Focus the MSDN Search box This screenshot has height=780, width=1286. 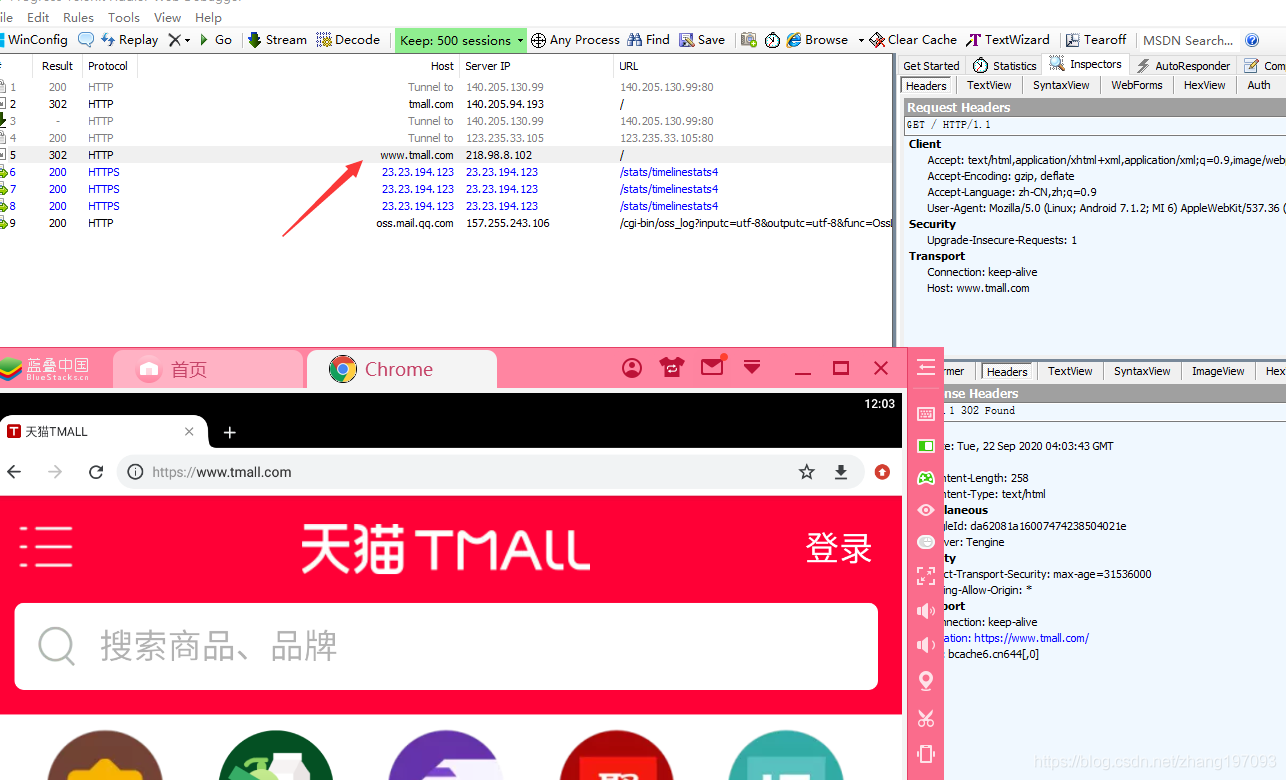1188,41
